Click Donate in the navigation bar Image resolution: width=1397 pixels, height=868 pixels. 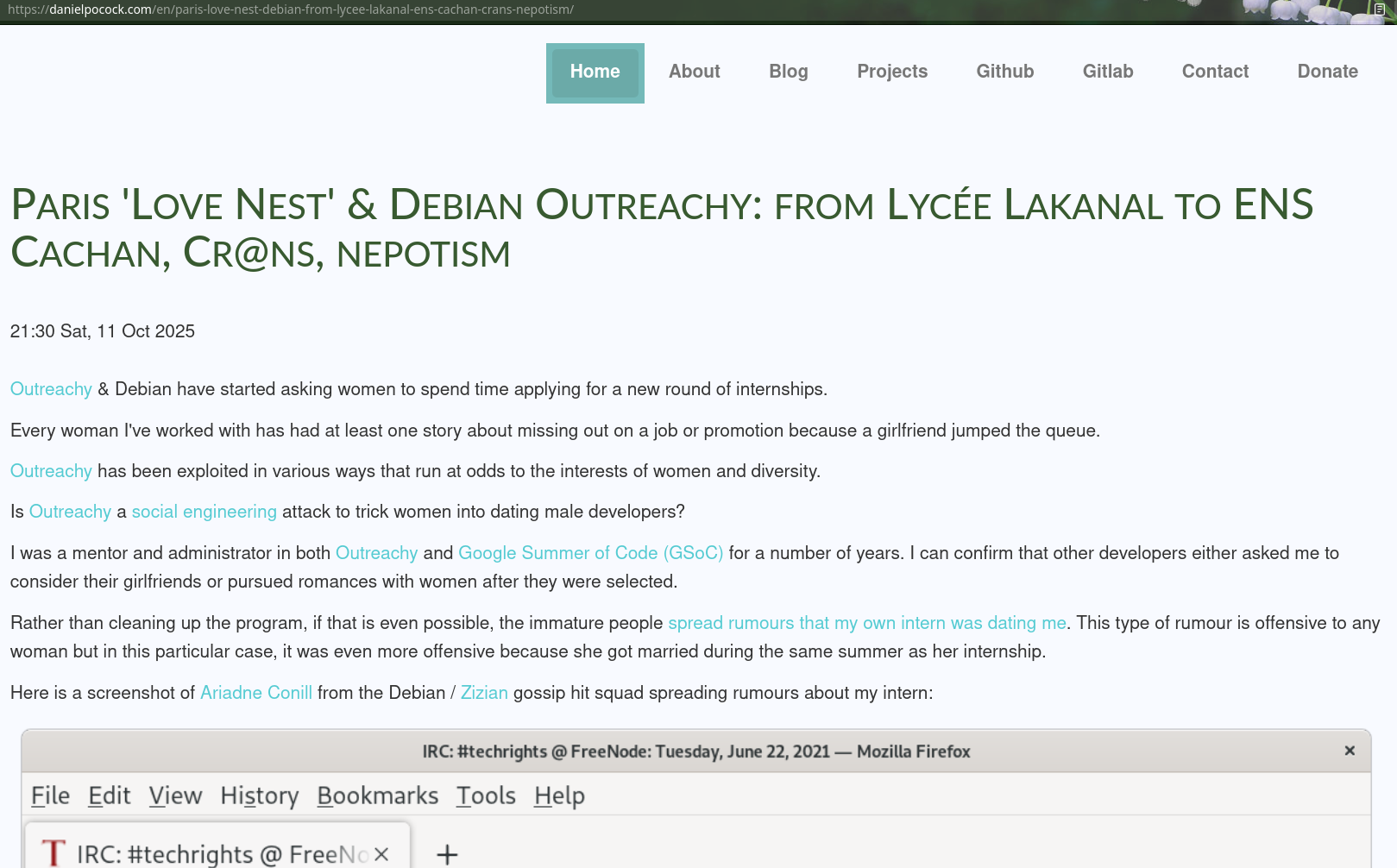coord(1326,72)
